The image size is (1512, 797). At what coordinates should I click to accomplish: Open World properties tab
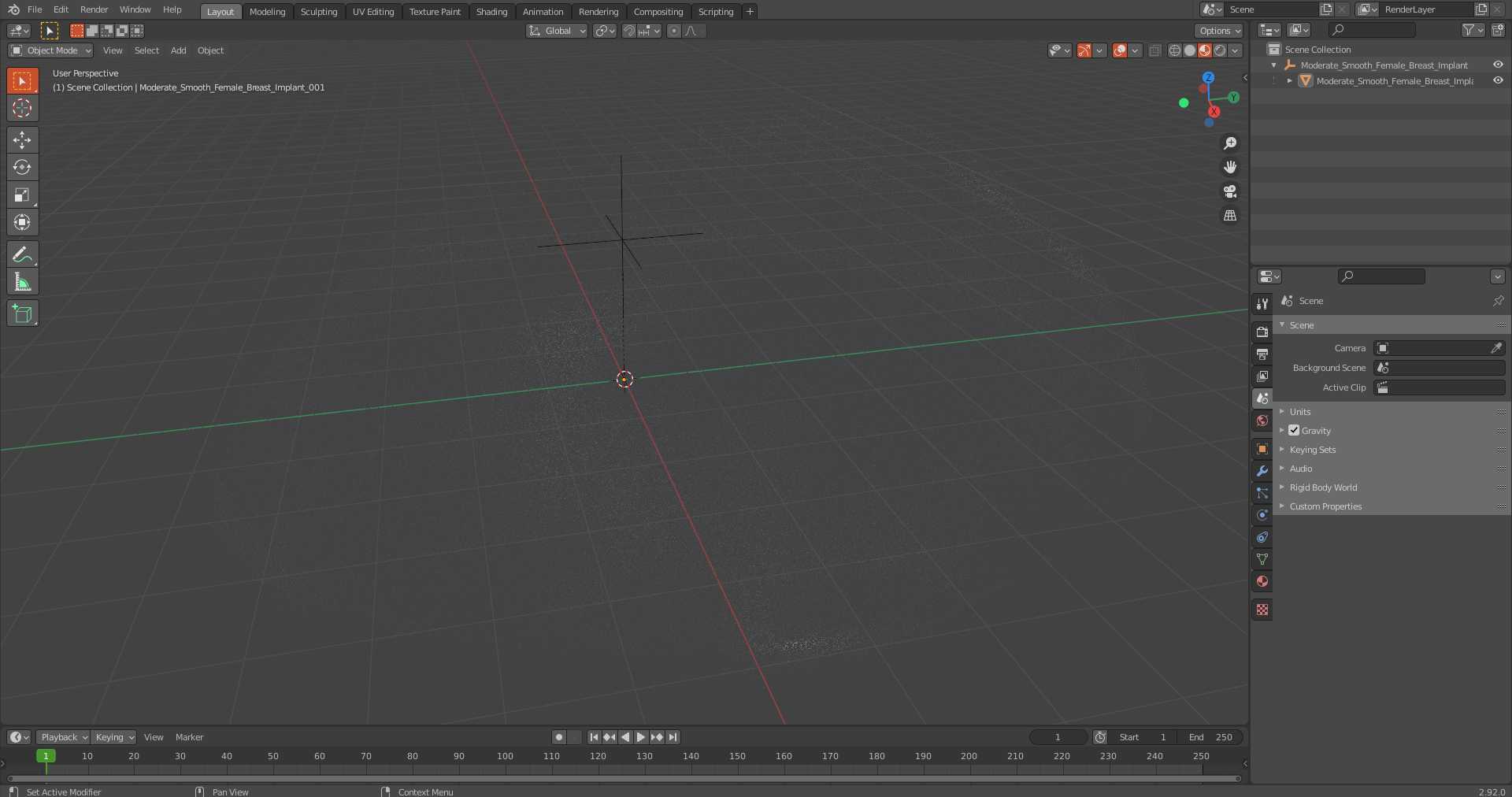(1262, 421)
